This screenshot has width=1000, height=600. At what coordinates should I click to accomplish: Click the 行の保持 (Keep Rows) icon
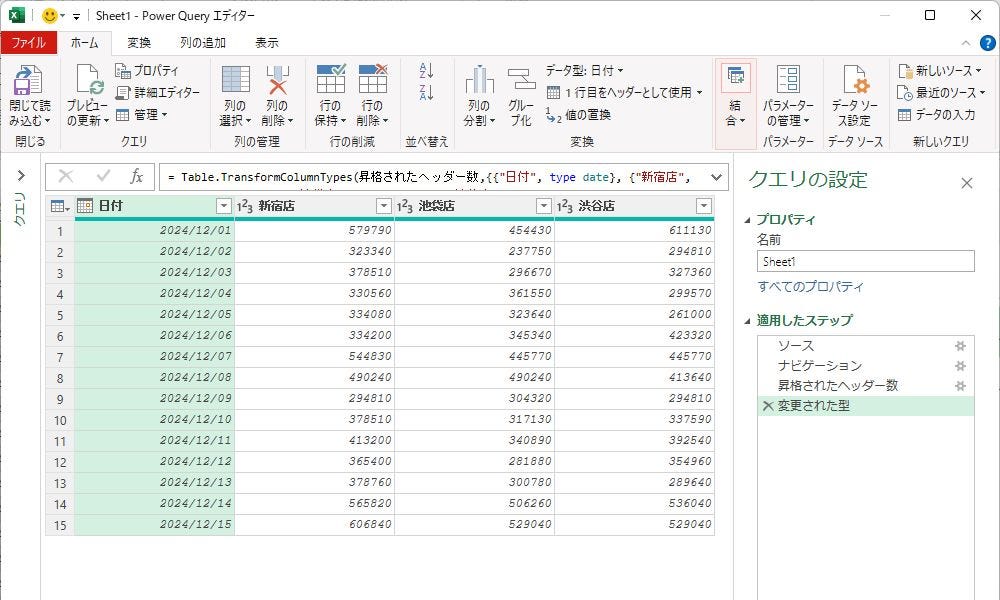click(x=330, y=80)
